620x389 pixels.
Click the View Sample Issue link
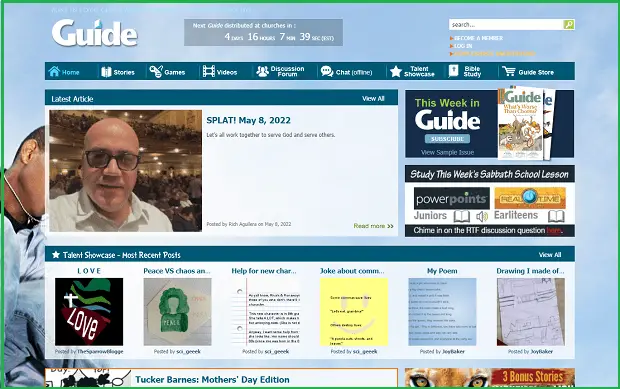[447, 152]
